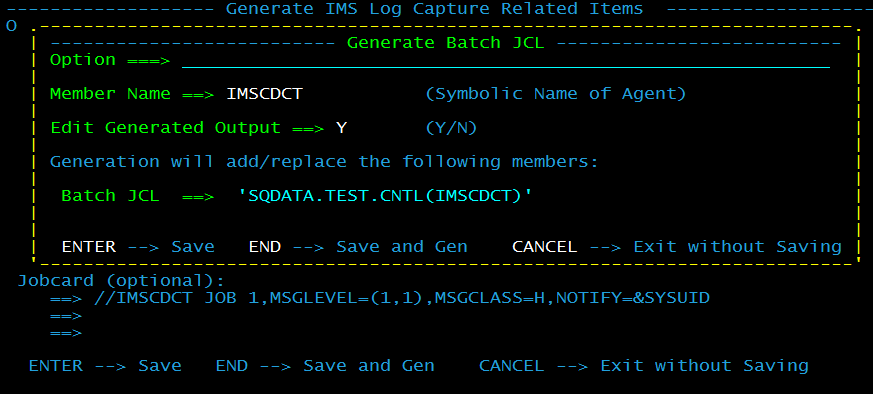This screenshot has height=394, width=873.
Task: Click the O at main panel's left edge
Action: click(11, 26)
